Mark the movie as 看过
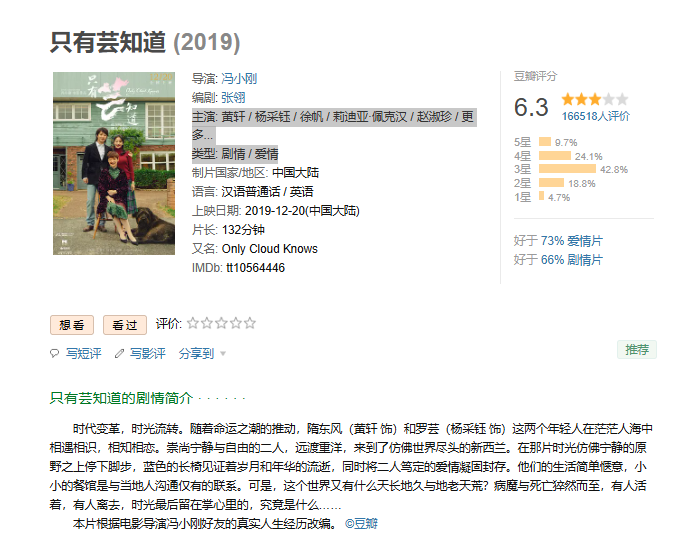 click(125, 325)
